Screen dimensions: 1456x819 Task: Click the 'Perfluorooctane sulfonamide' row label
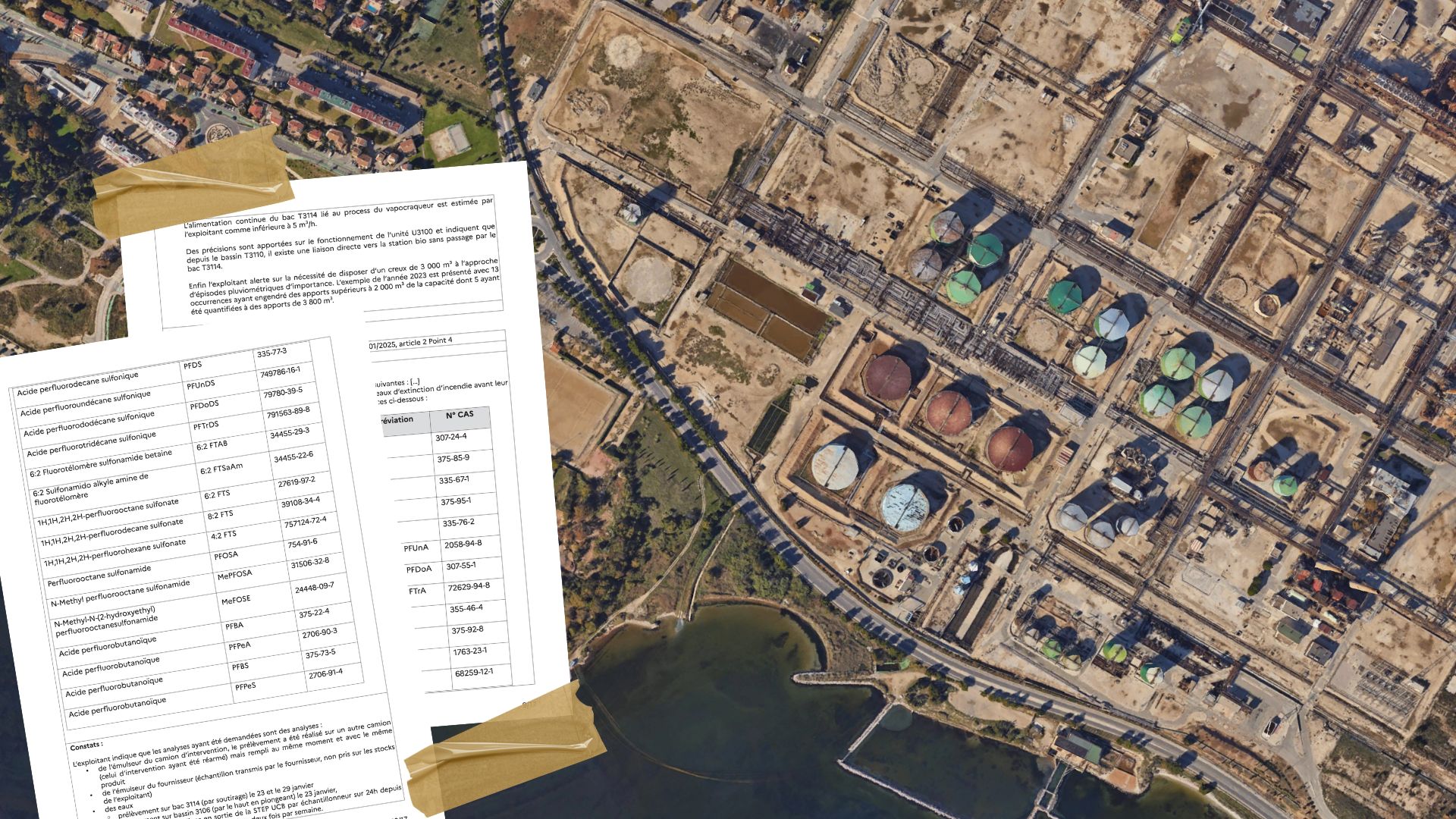(99, 576)
